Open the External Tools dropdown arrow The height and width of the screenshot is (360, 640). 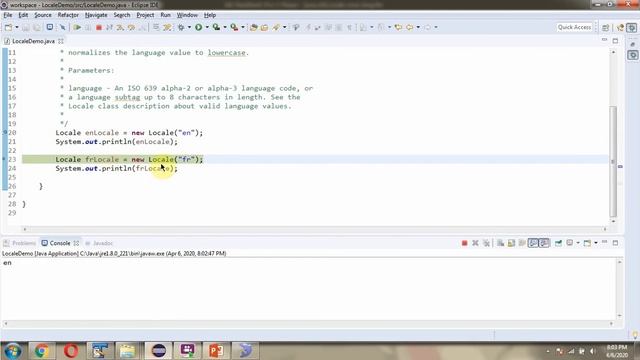pos(243,27)
